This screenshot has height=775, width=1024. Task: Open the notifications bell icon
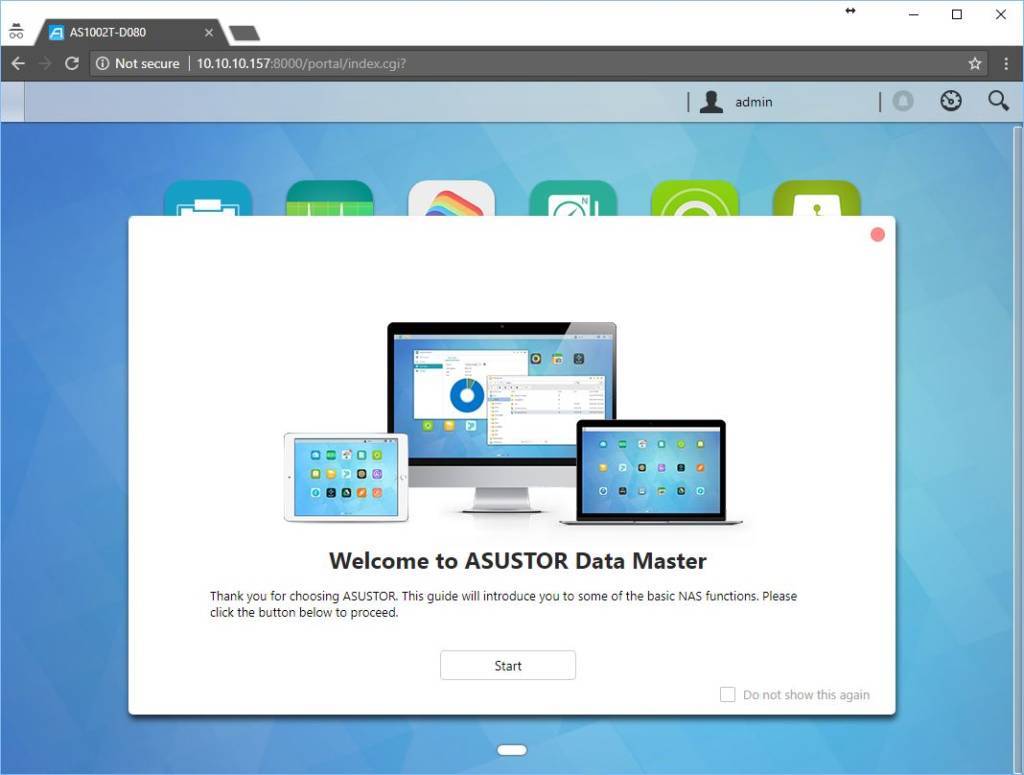903,101
